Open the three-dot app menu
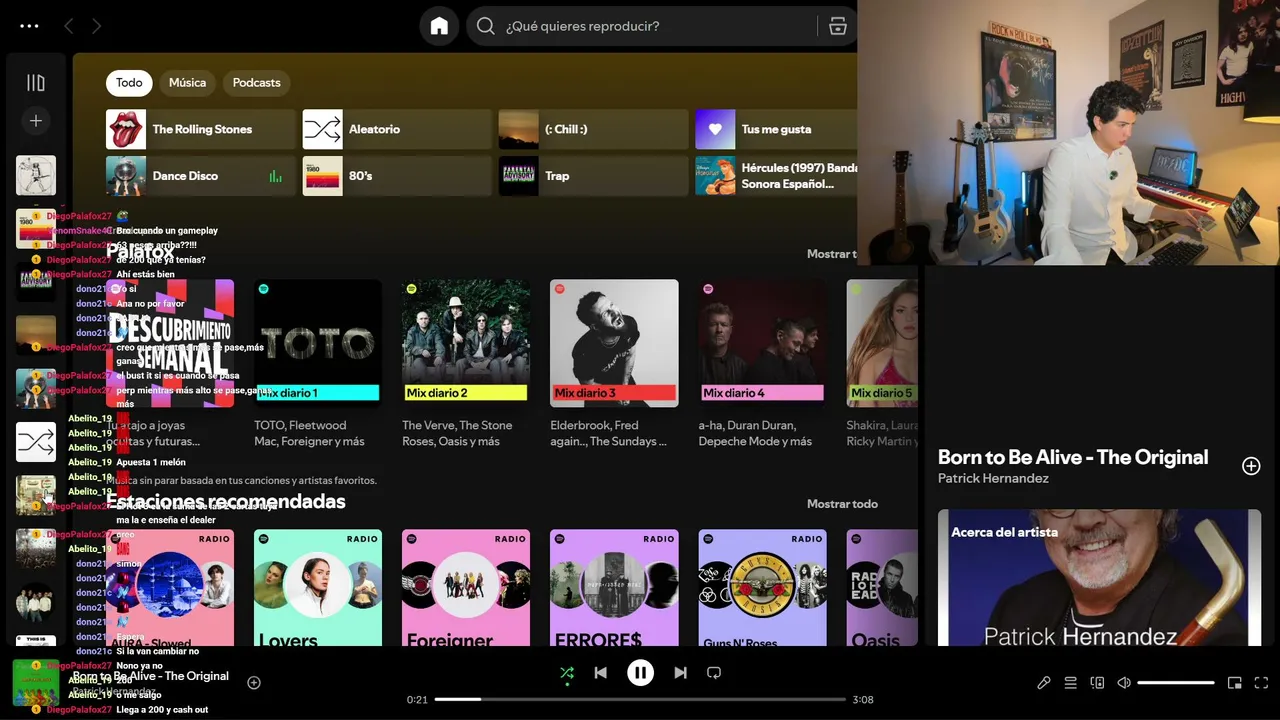 coord(29,26)
